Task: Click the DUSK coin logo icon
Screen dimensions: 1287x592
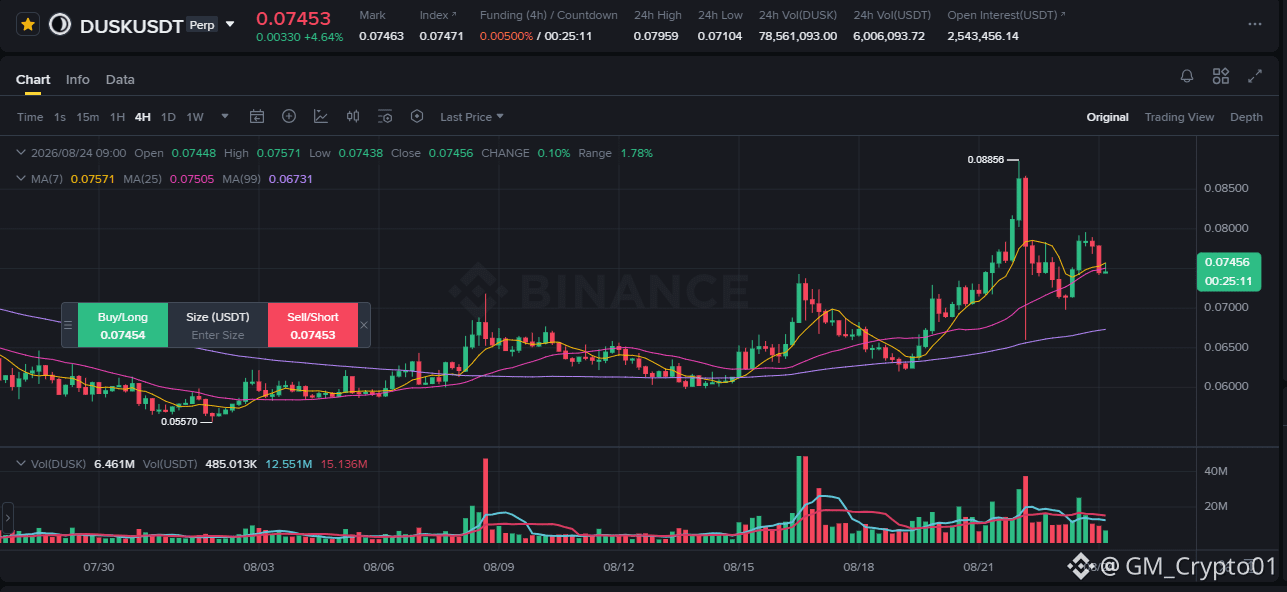Action: [60, 24]
